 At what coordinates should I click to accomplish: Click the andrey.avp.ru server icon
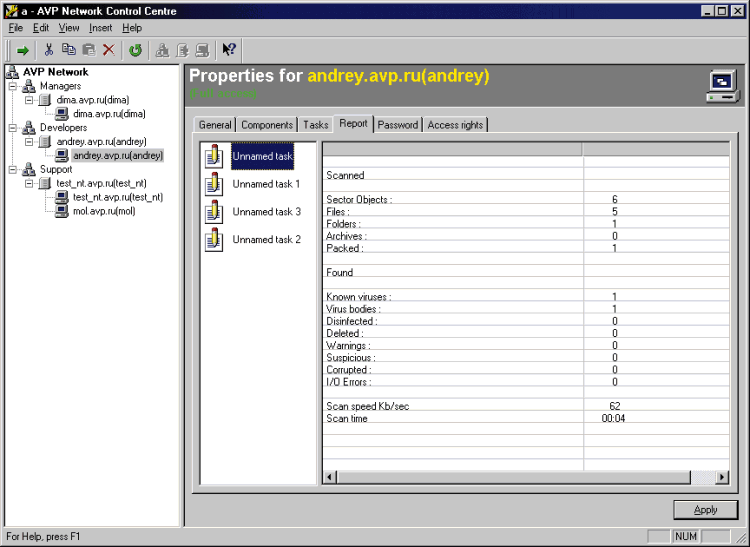(x=45, y=142)
